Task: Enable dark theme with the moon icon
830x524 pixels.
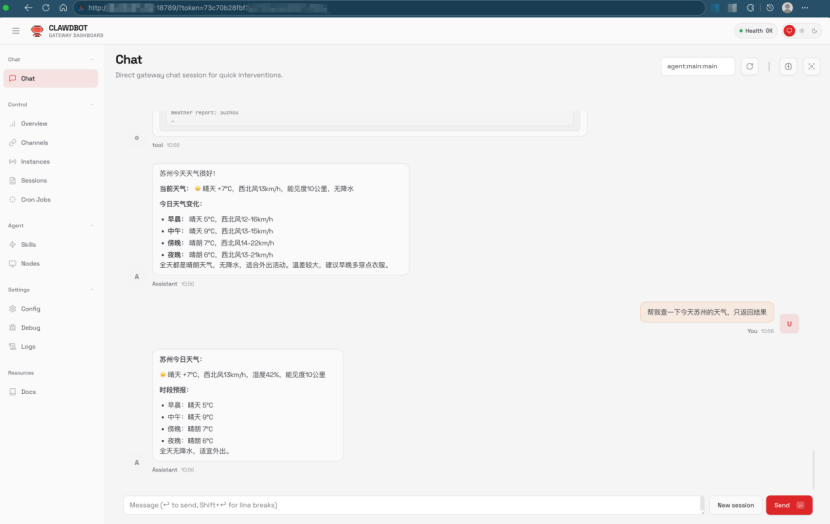Action: [813, 31]
